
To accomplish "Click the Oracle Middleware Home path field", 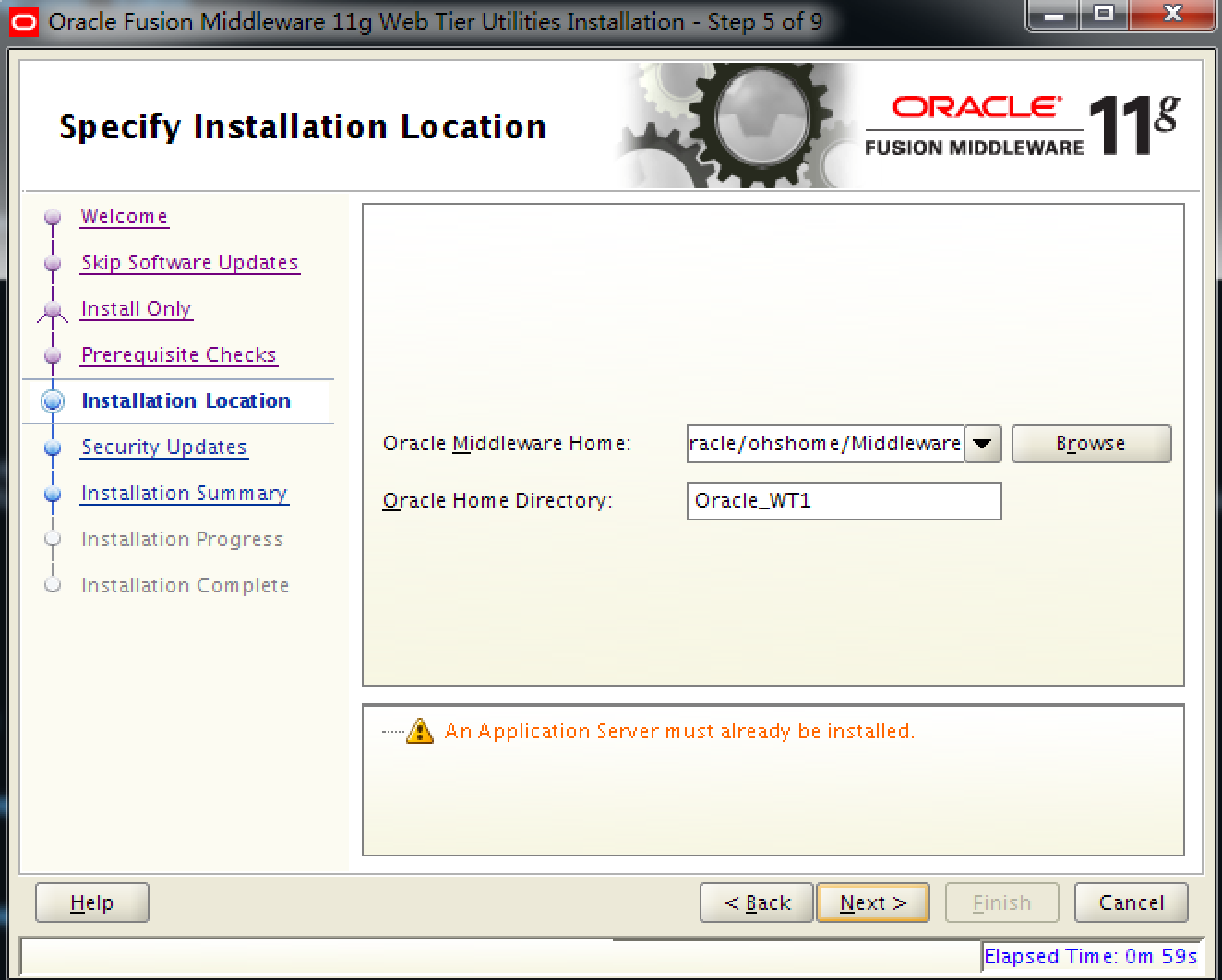I will click(x=826, y=444).
